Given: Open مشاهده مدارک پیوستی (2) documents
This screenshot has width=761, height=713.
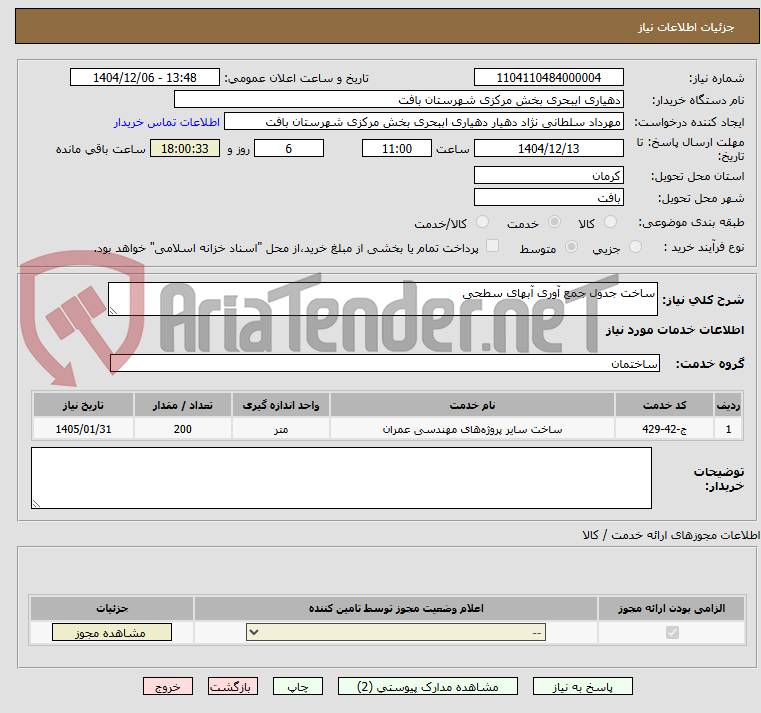Looking at the screenshot, I should click(428, 687).
